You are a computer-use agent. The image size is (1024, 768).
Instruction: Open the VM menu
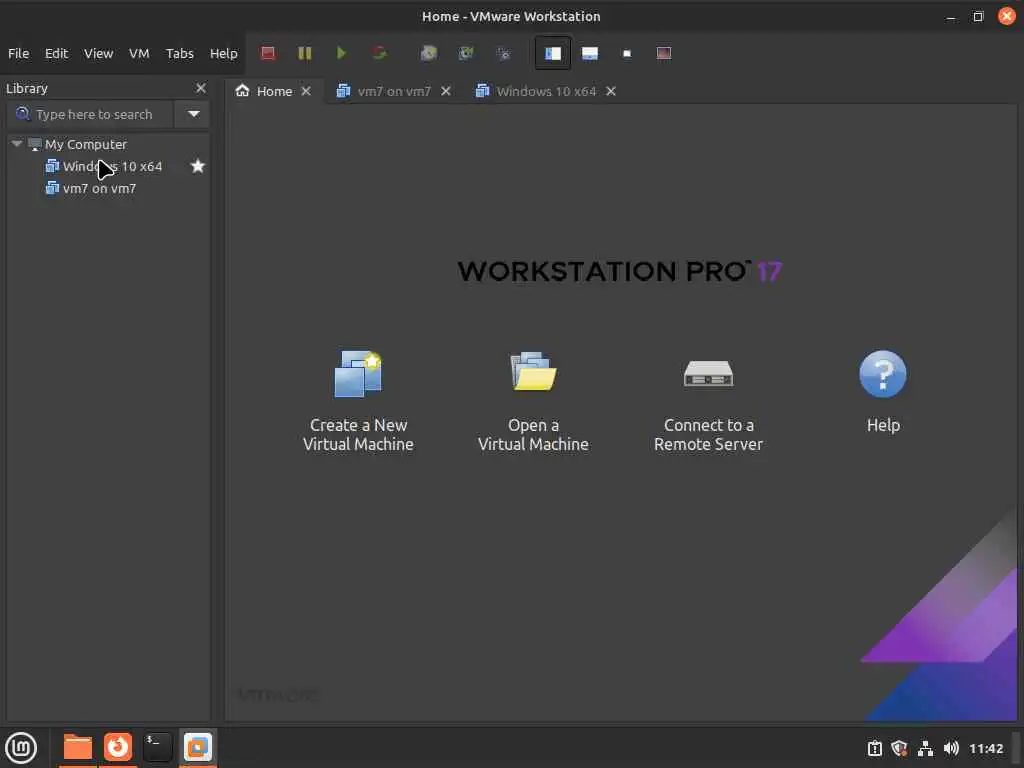click(138, 53)
